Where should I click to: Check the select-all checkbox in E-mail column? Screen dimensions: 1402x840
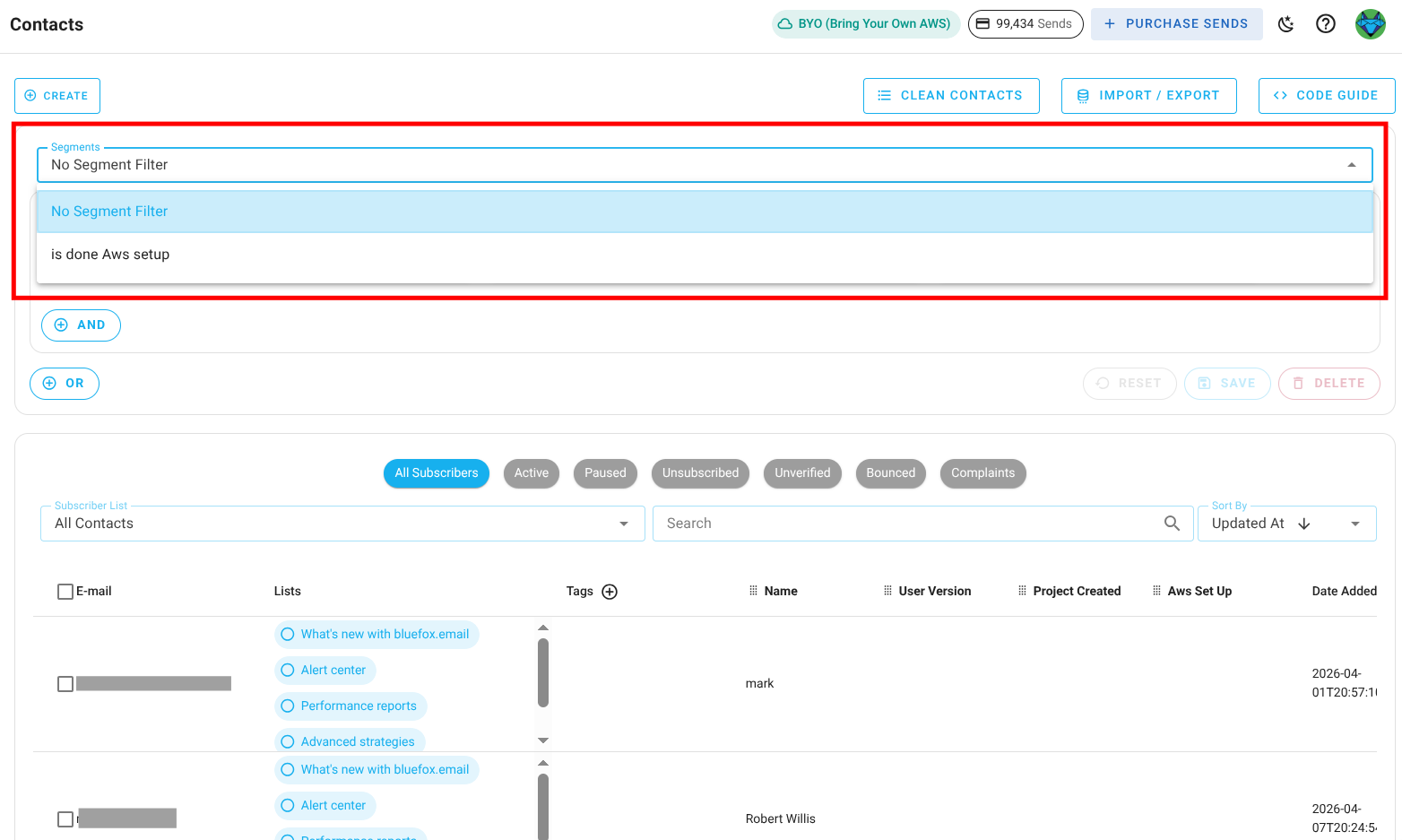pos(65,591)
